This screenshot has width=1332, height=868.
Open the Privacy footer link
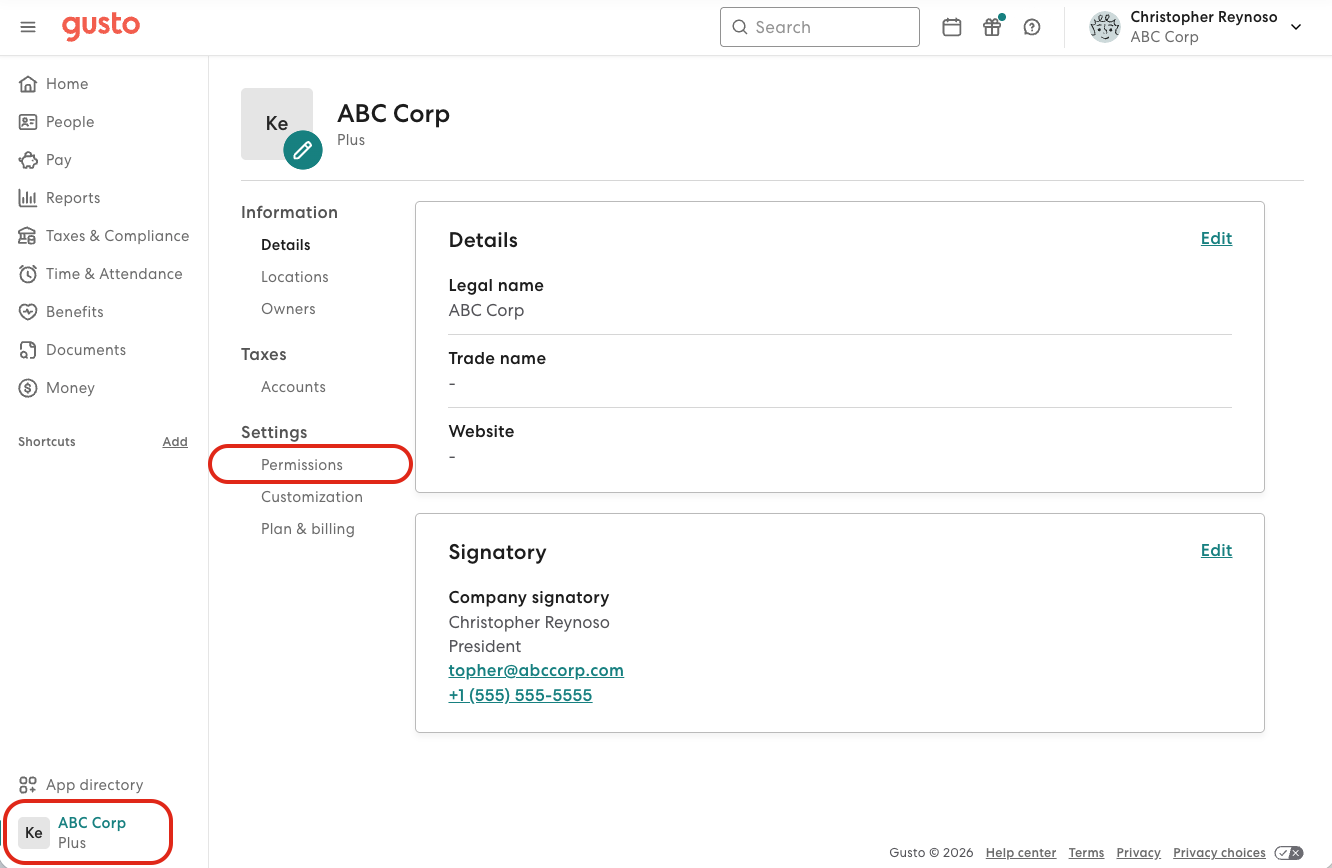coord(1139,853)
